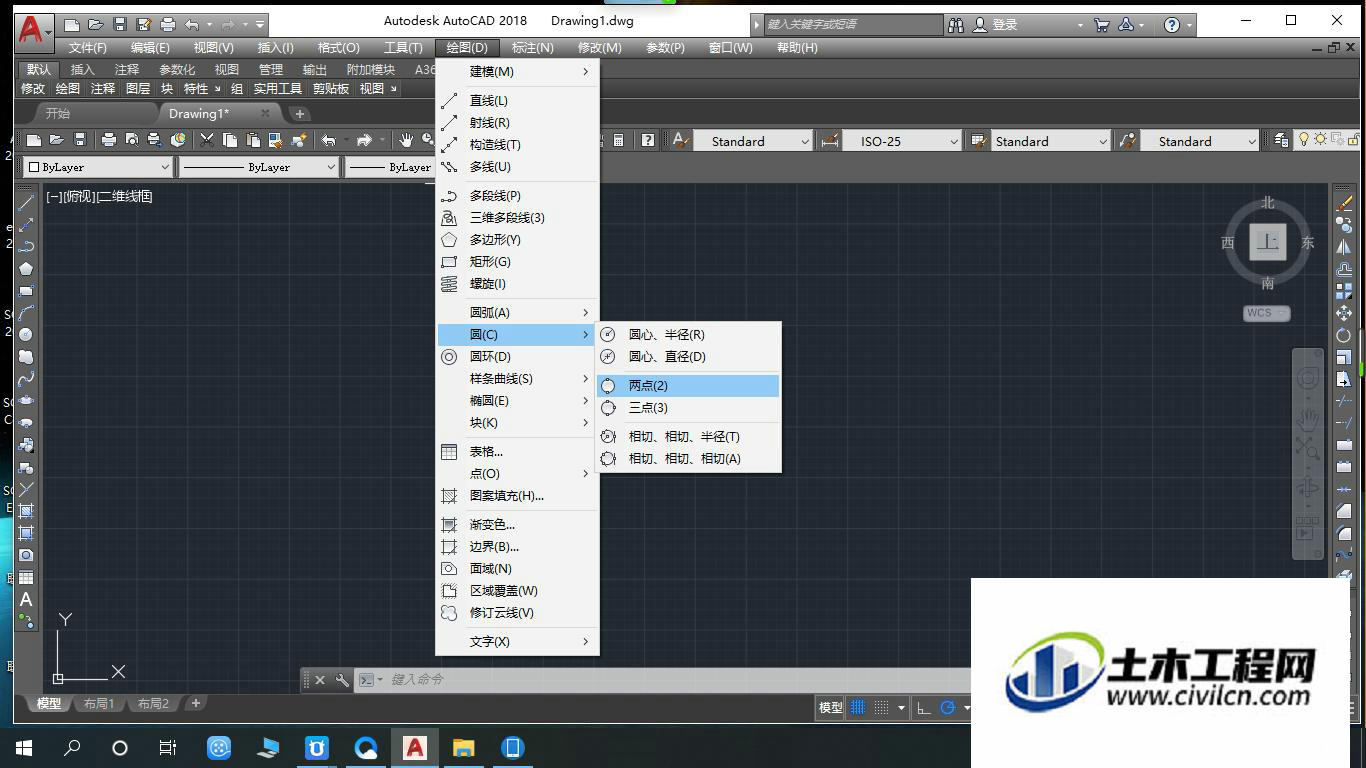
Task: Toggle snap mode in status bar
Action: point(881,707)
